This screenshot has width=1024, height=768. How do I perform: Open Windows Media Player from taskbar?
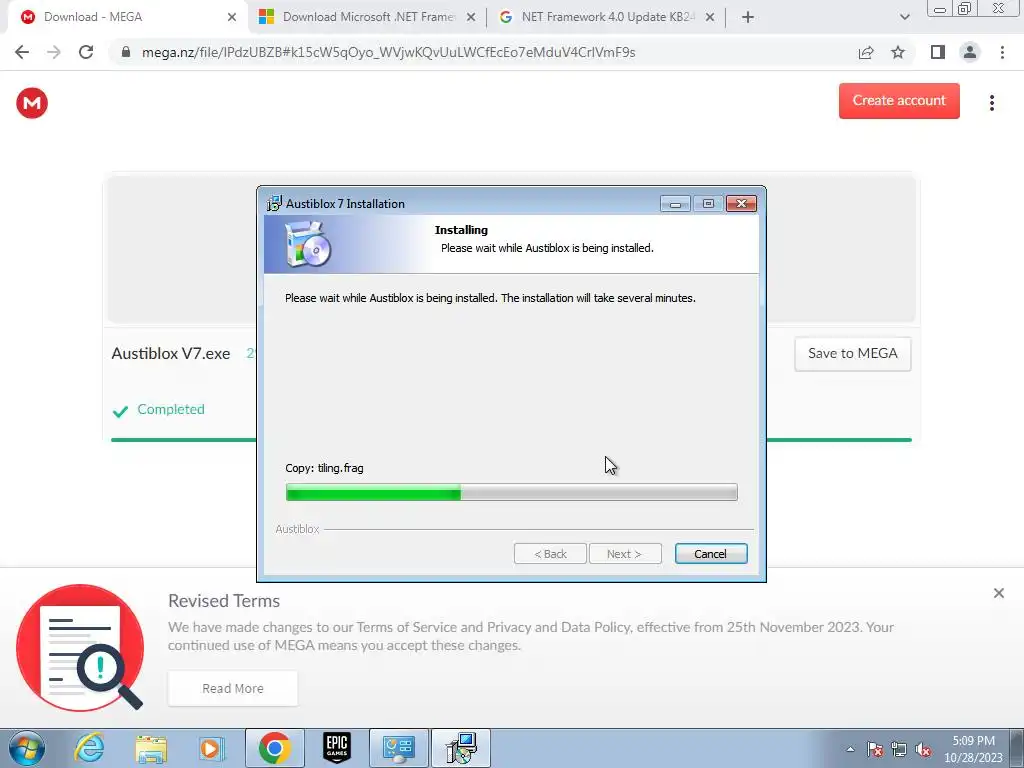(212, 748)
